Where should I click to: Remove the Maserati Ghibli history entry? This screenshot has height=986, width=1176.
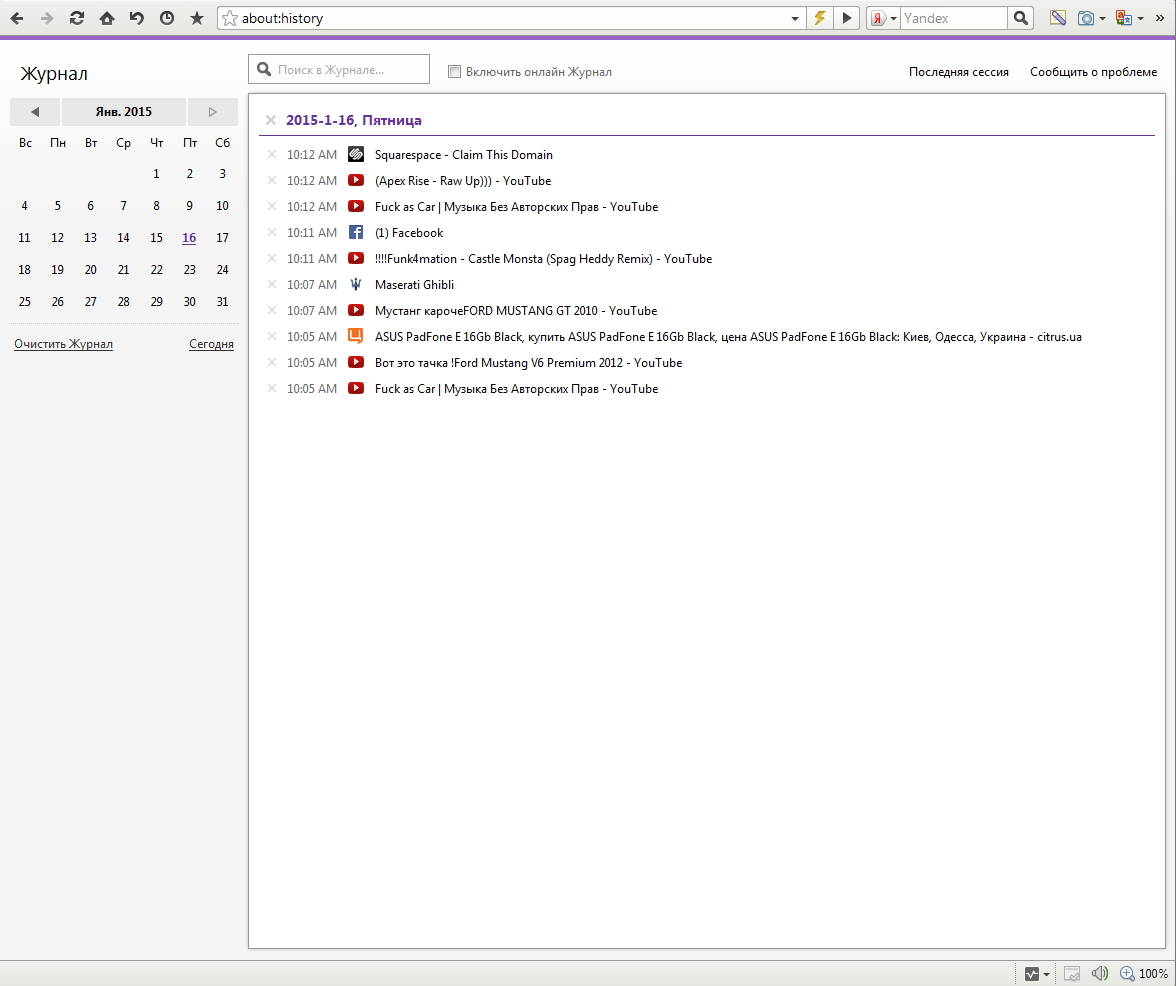click(x=272, y=284)
